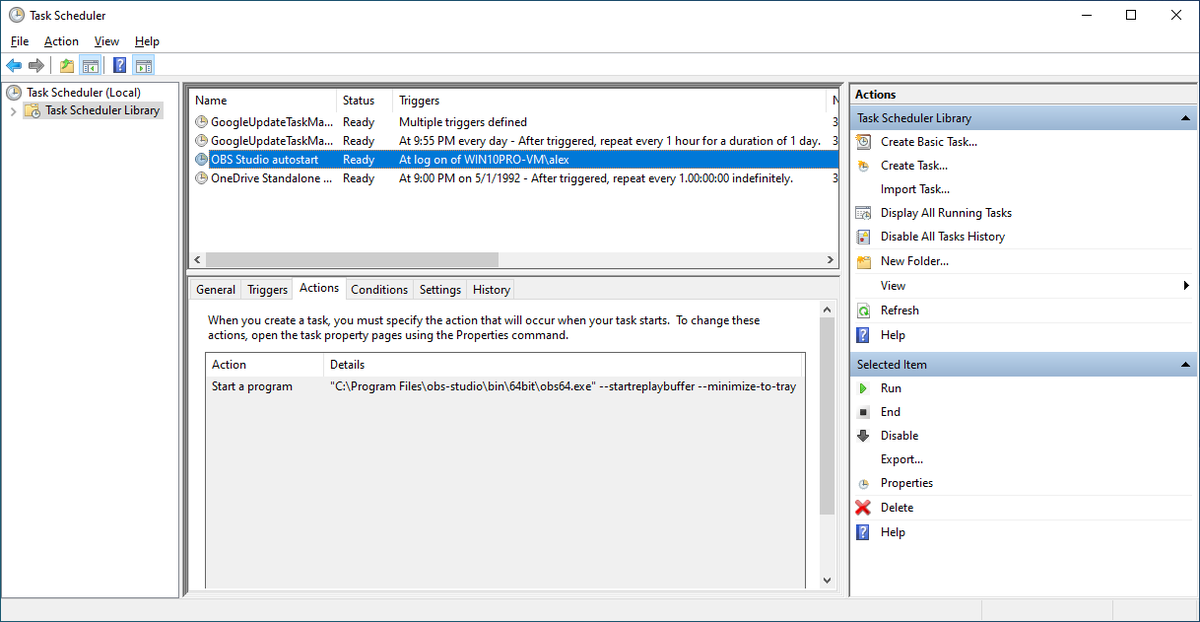The image size is (1200, 622).
Task: Click Import Task... in the Actions pane
Action: (915, 189)
